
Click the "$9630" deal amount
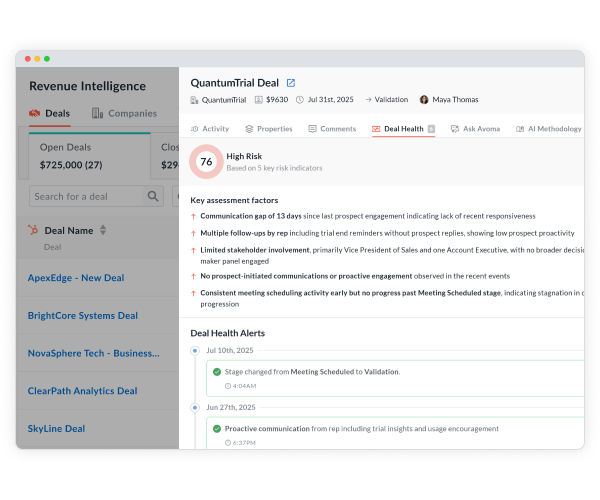click(x=277, y=100)
